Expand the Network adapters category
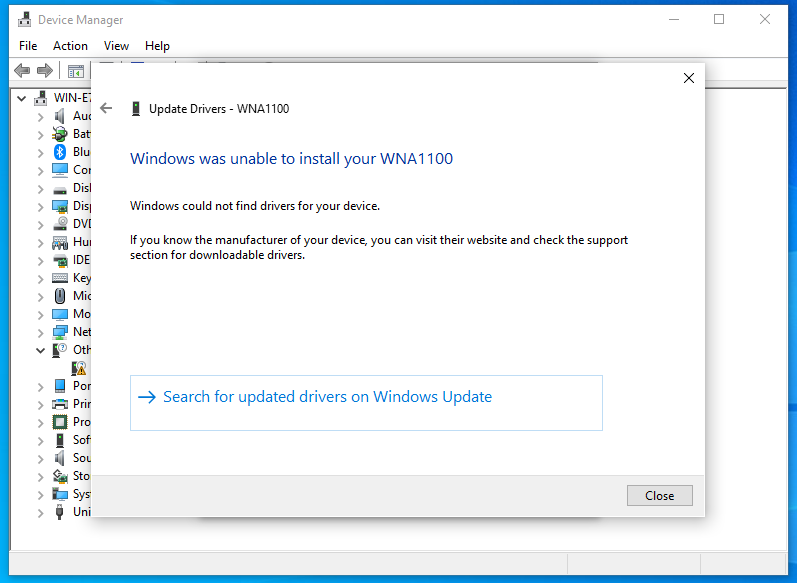This screenshot has width=797, height=583. tap(41, 332)
